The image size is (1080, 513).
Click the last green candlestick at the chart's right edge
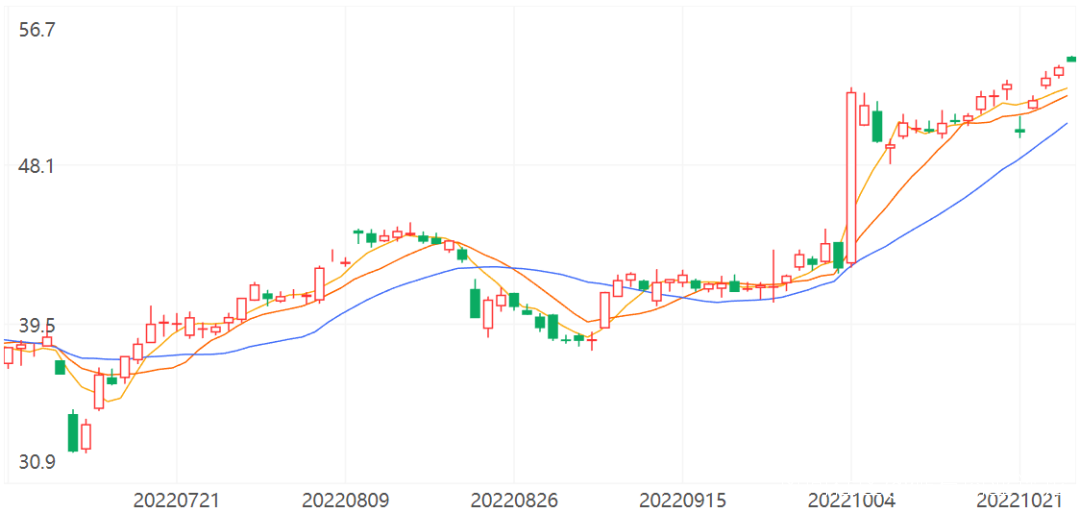click(1071, 59)
